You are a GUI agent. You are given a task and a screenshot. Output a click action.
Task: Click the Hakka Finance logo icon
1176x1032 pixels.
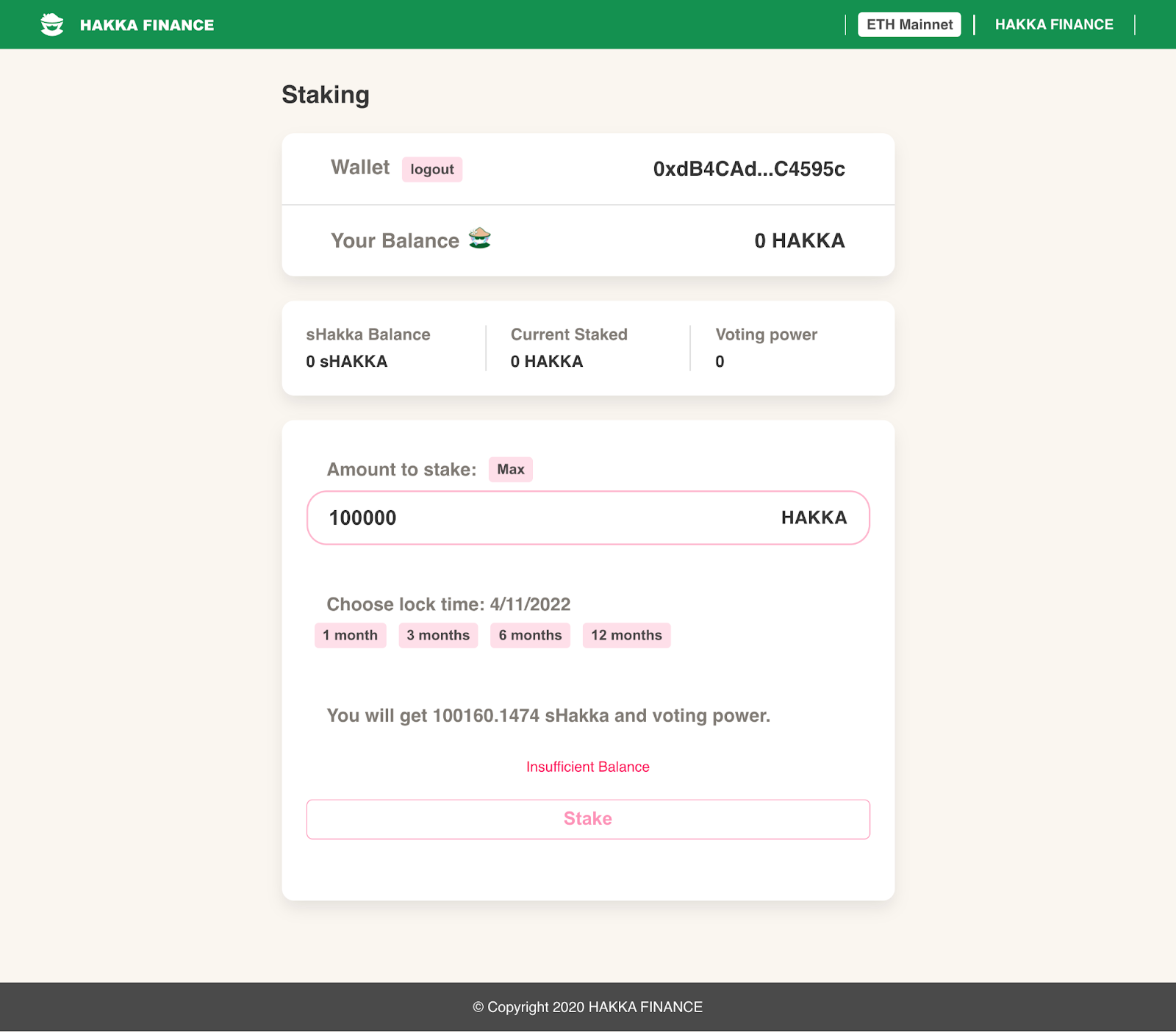(x=52, y=24)
